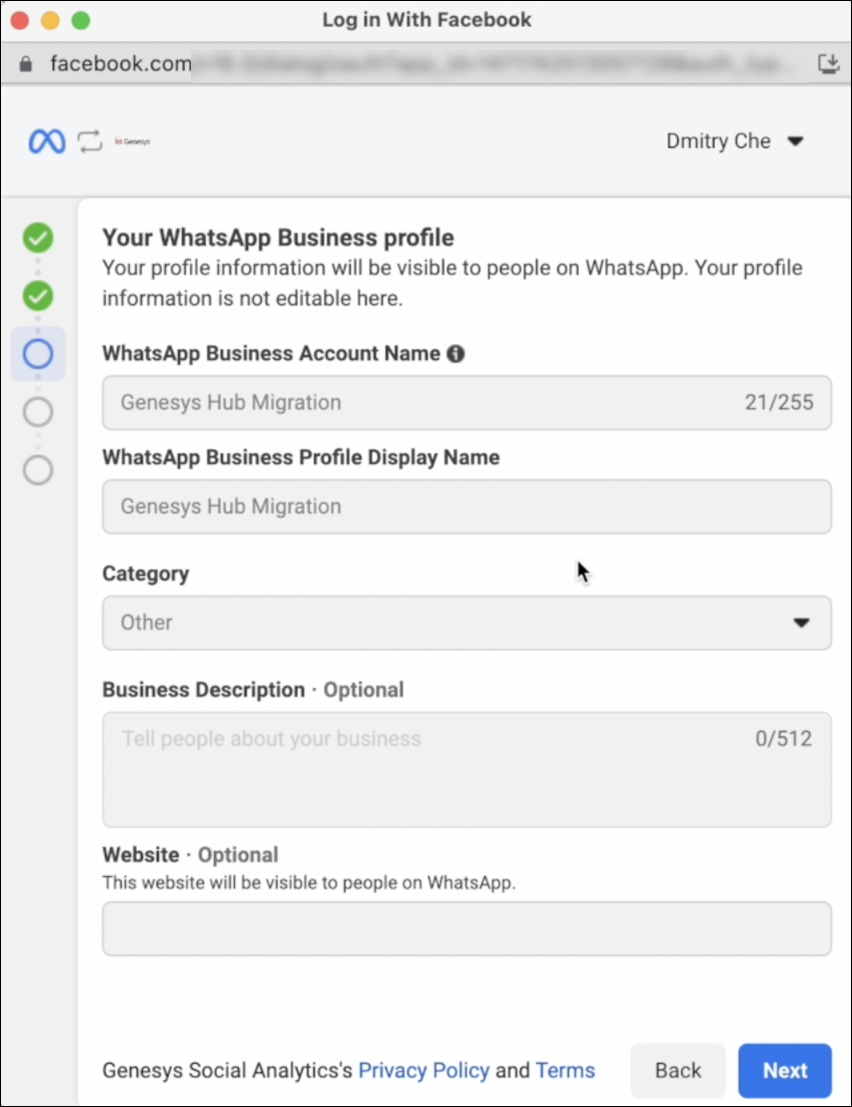Click the lock icon in address bar

coord(26,64)
